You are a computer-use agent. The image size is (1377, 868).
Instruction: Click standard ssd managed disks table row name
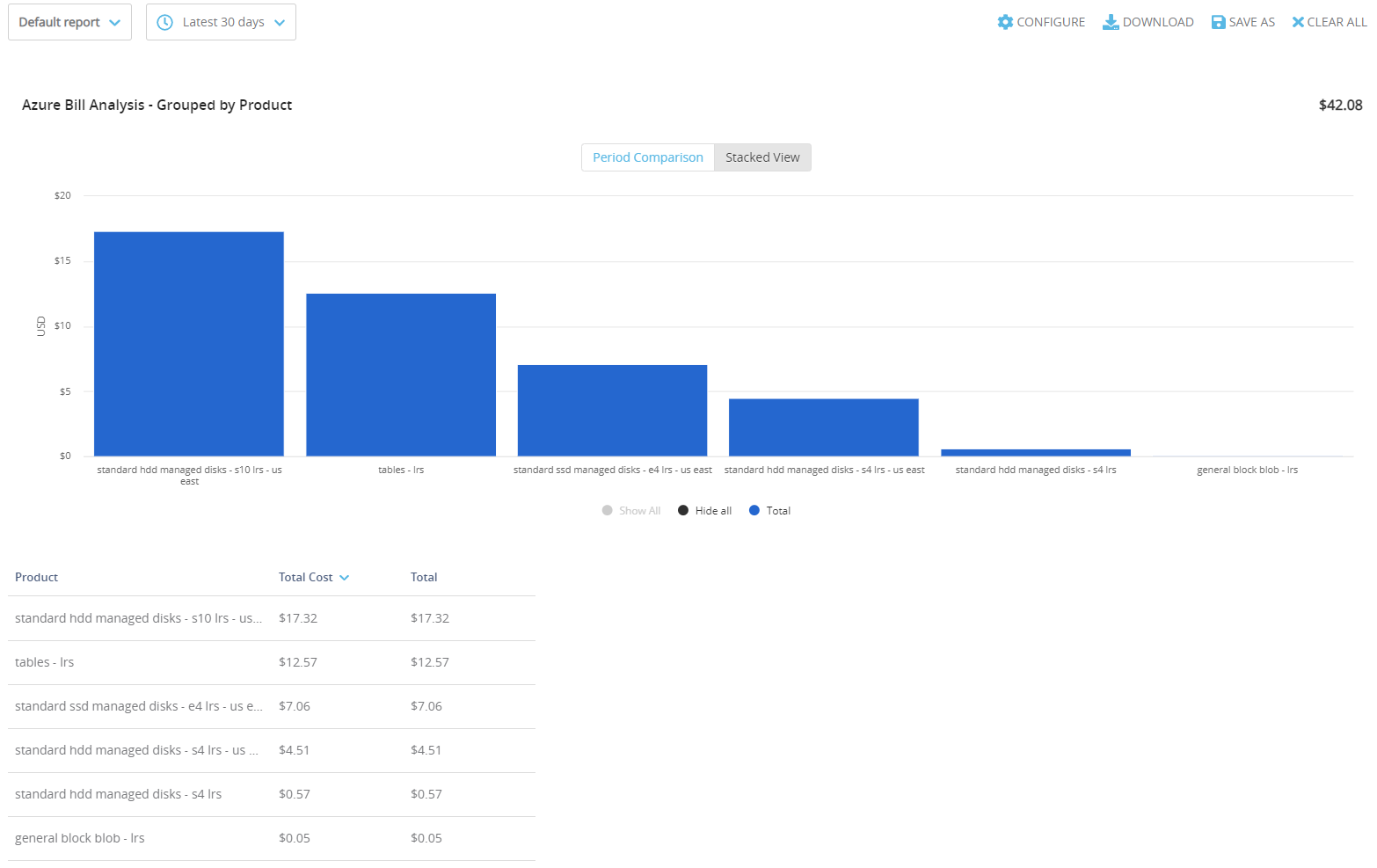point(139,707)
